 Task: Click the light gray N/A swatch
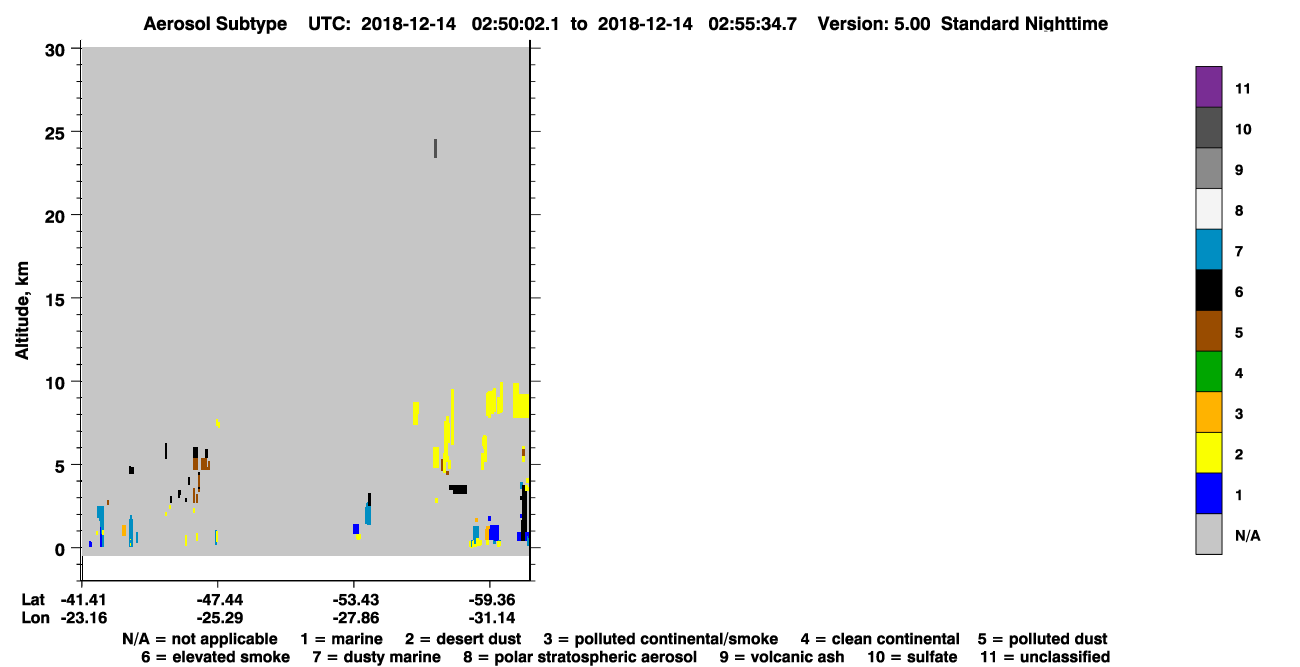pos(1209,534)
